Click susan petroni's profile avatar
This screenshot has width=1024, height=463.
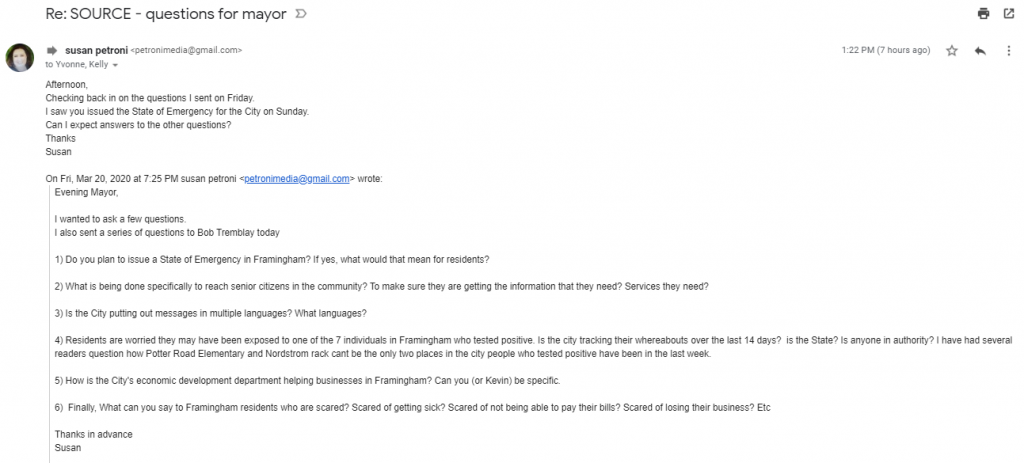tap(19, 57)
